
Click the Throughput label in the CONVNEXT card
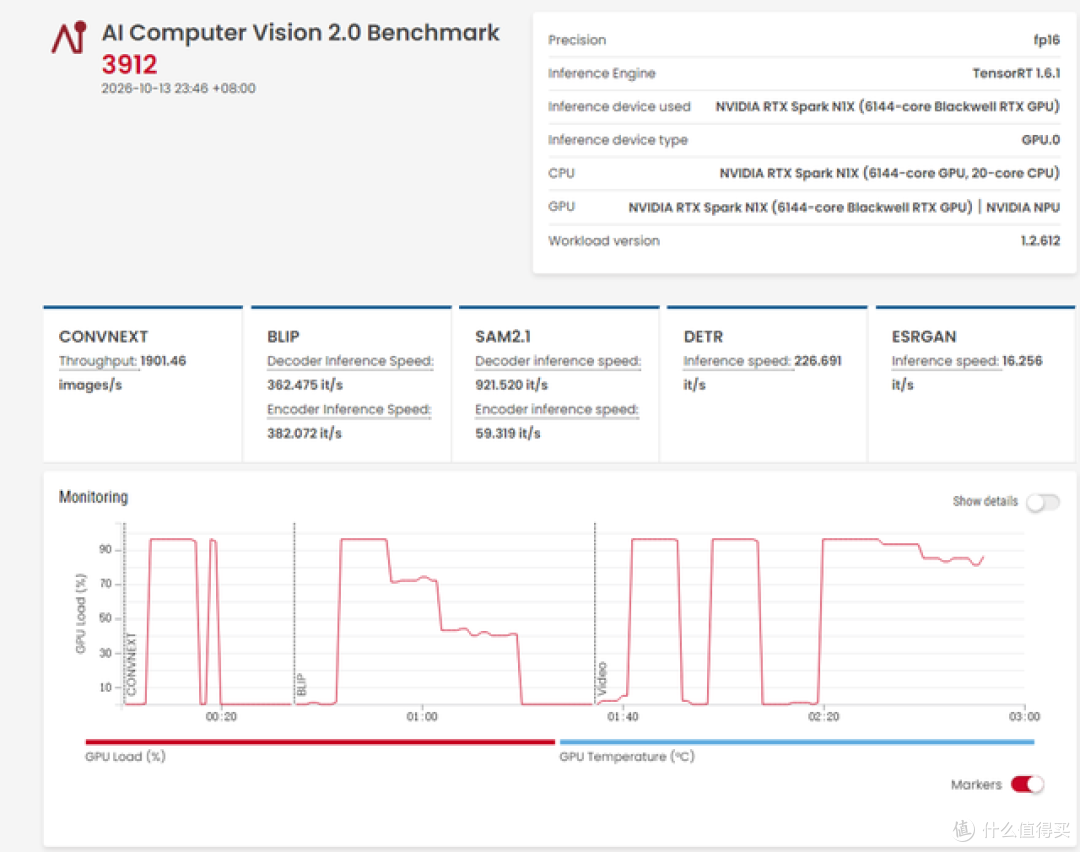click(98, 361)
